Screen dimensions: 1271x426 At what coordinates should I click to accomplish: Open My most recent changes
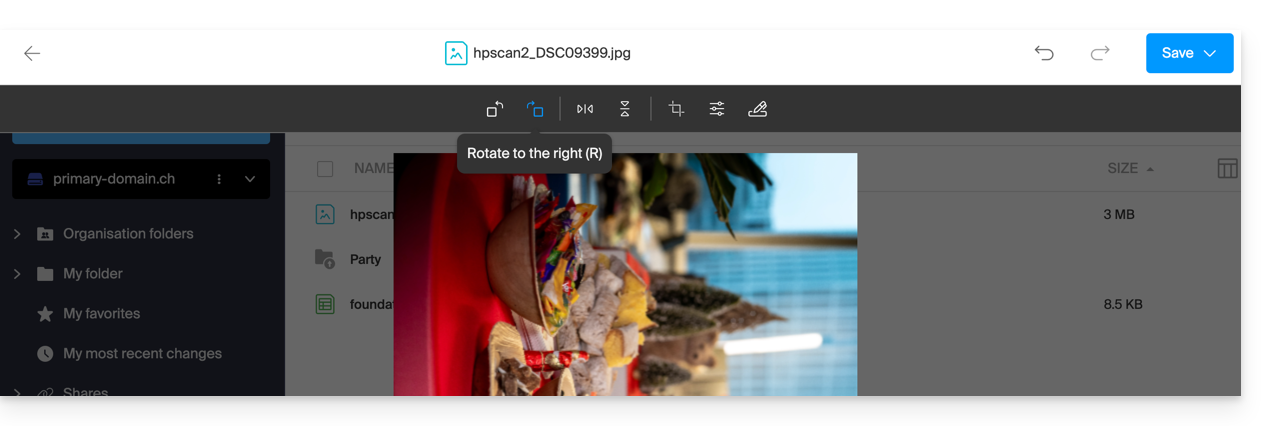click(142, 354)
